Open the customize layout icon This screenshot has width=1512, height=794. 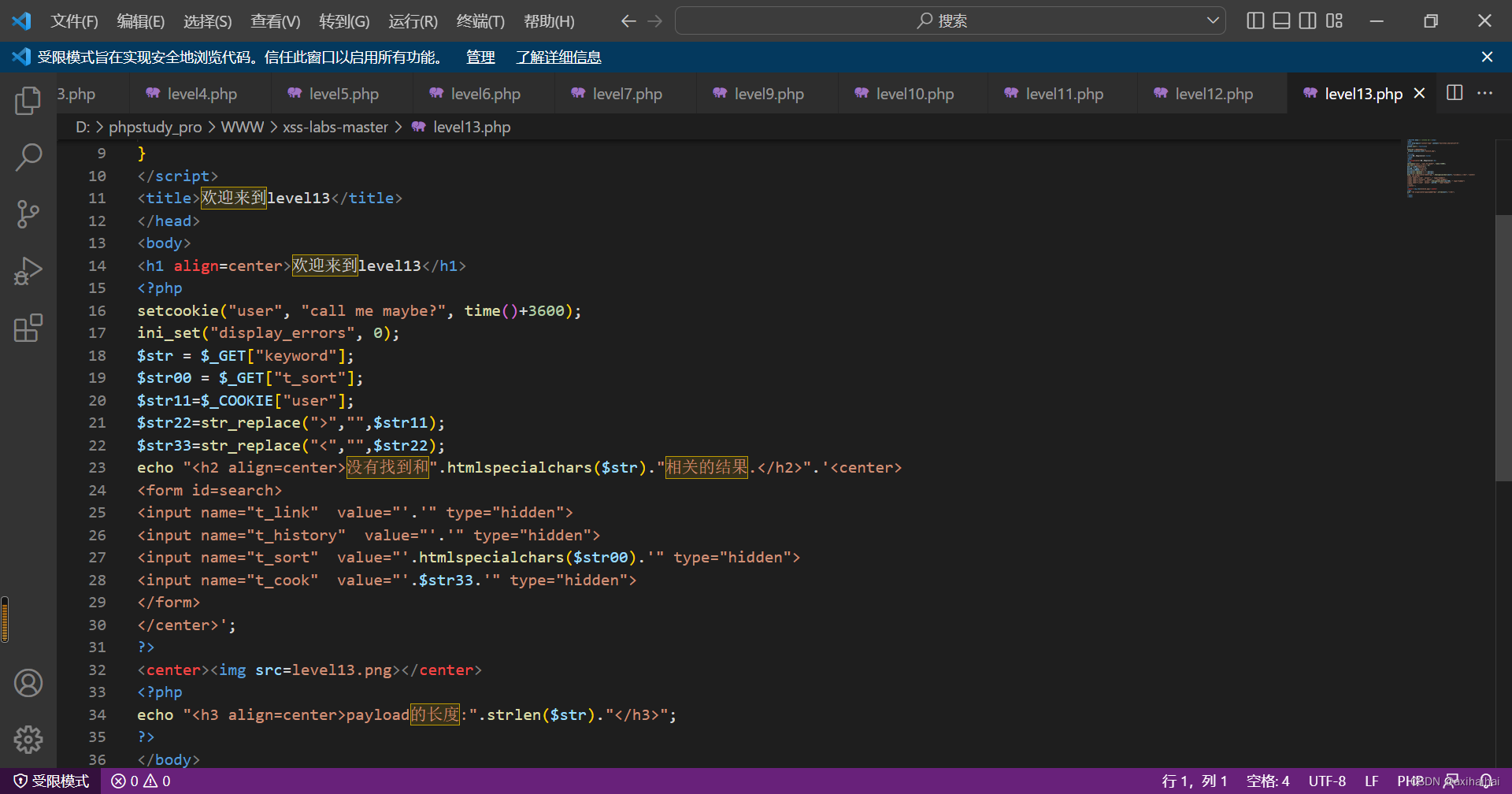pos(1334,20)
